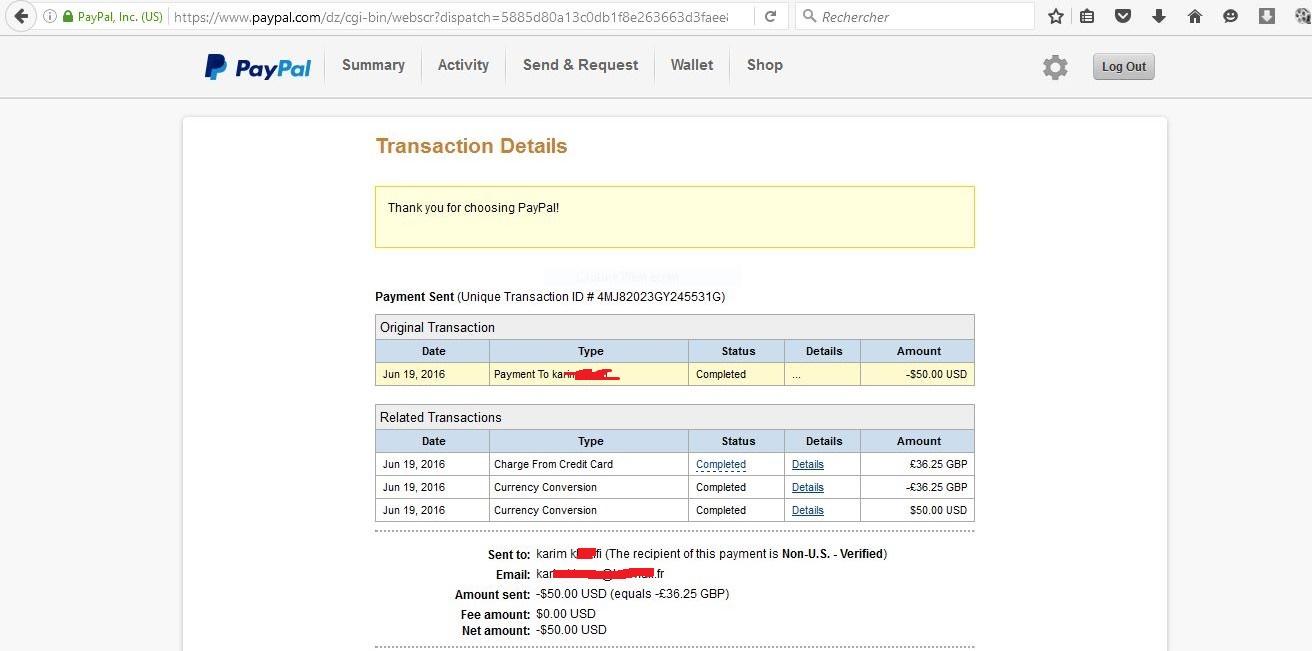This screenshot has width=1312, height=651.
Task: Open site information icon in address bar
Action: coord(50,17)
